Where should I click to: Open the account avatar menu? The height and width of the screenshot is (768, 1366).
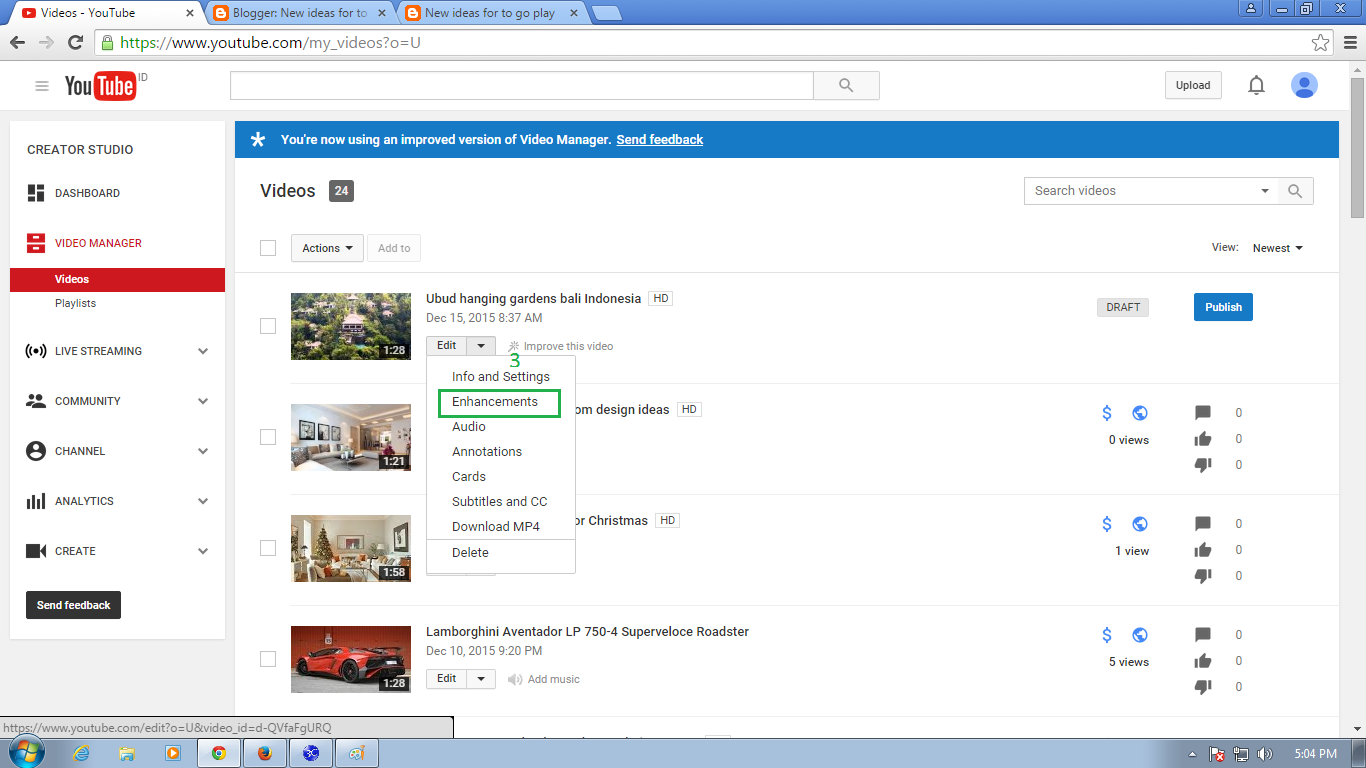point(1304,85)
